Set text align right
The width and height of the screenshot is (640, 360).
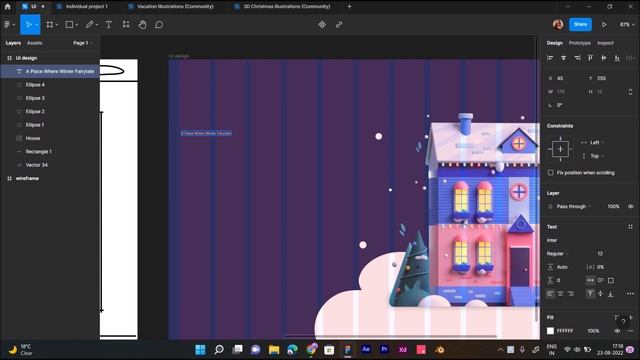571,293
